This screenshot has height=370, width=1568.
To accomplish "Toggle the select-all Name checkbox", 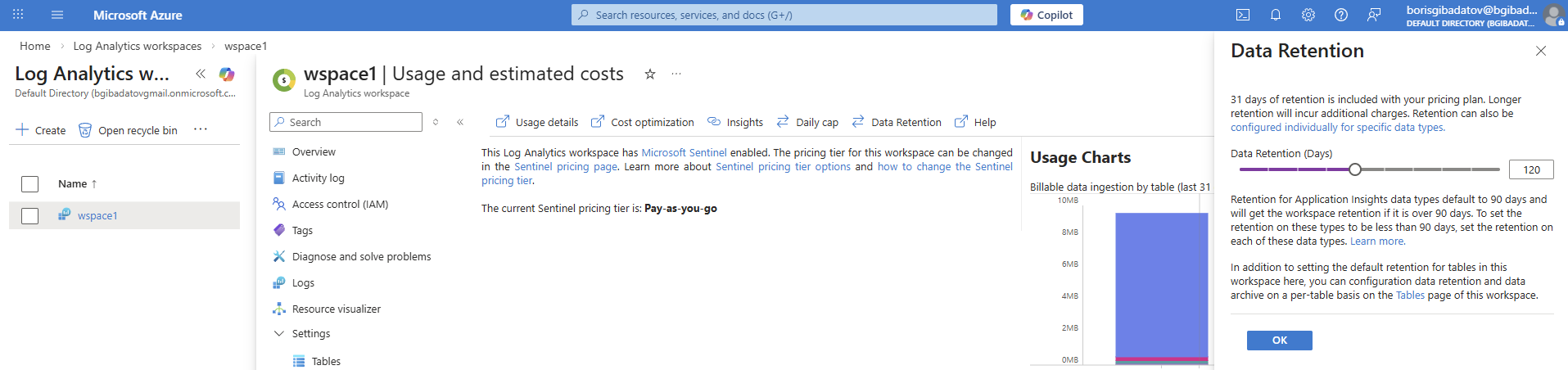I will point(30,184).
